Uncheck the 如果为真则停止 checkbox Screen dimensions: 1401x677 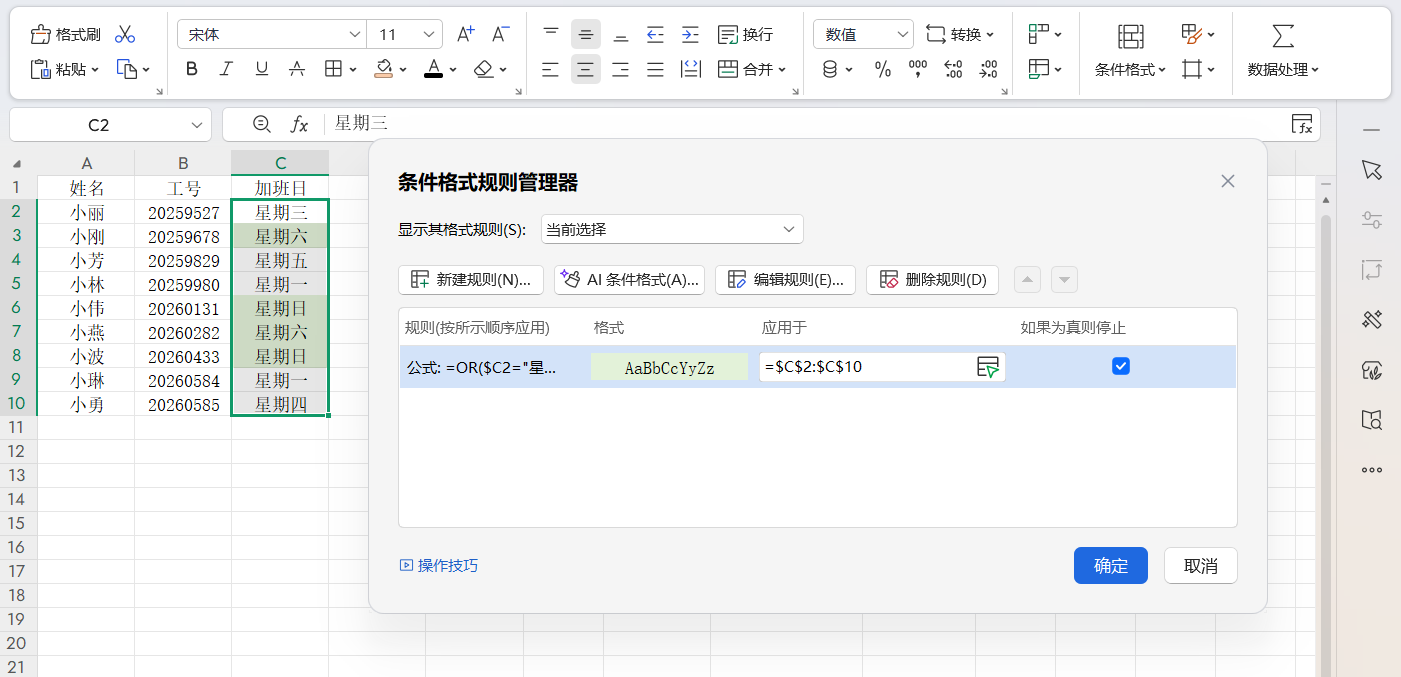(1120, 366)
